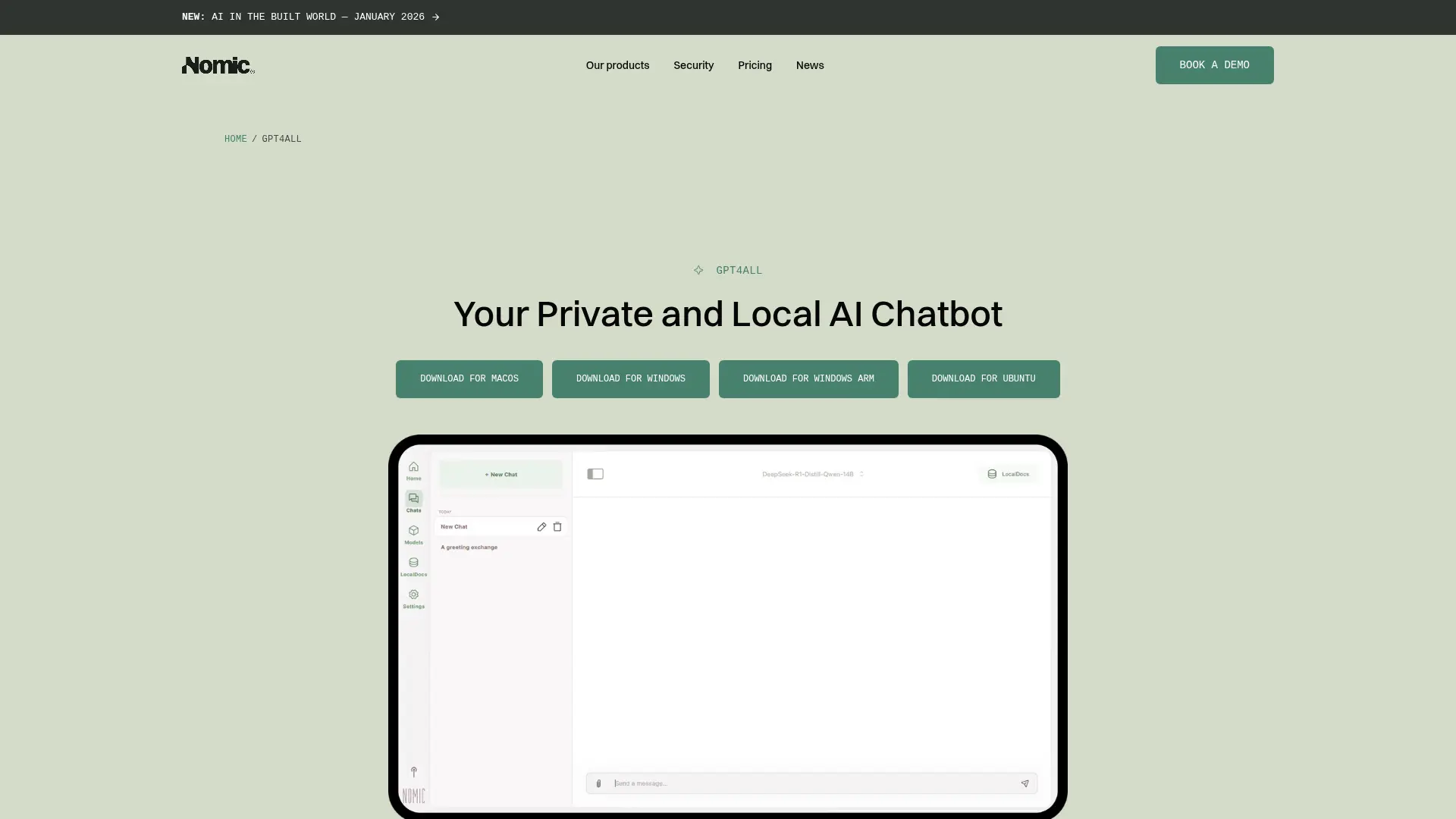Screen dimensions: 1456x819
Task: Click the lightbulb icon above the Nomic logo
Action: [413, 772]
